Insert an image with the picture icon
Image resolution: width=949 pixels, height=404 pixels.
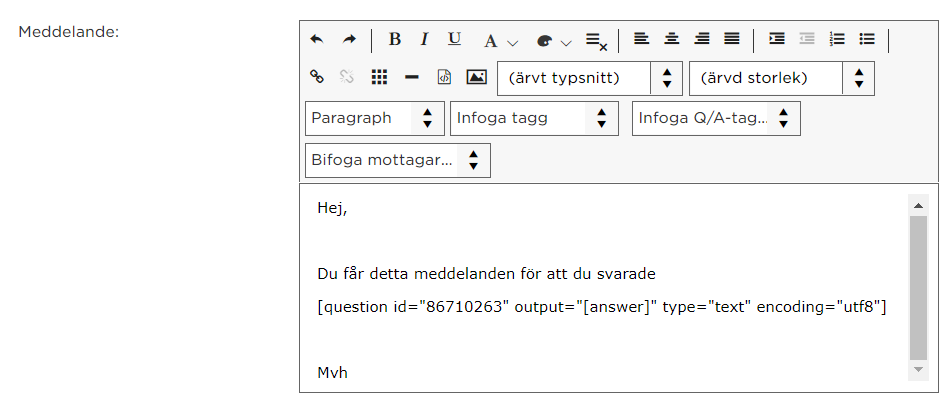pos(477,77)
